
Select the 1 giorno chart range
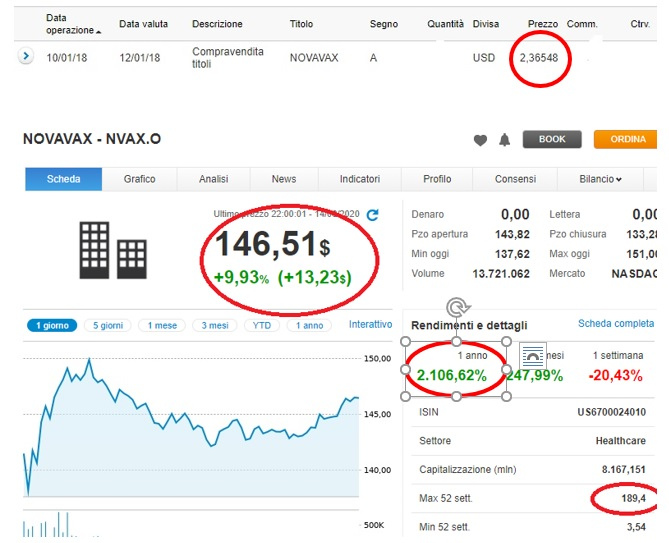tap(52, 325)
